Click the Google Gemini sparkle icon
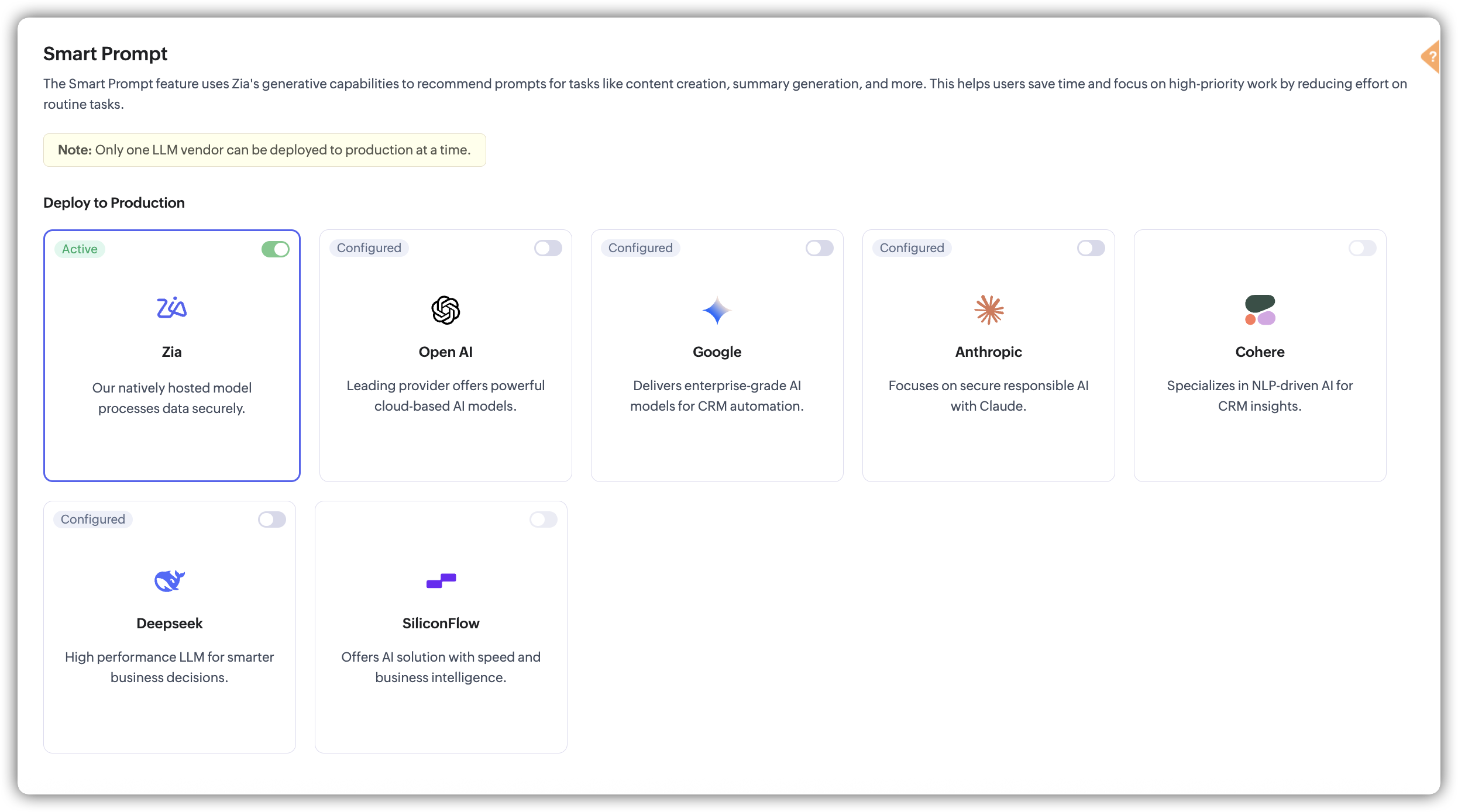Screen dimensions: 1458x812 717,310
